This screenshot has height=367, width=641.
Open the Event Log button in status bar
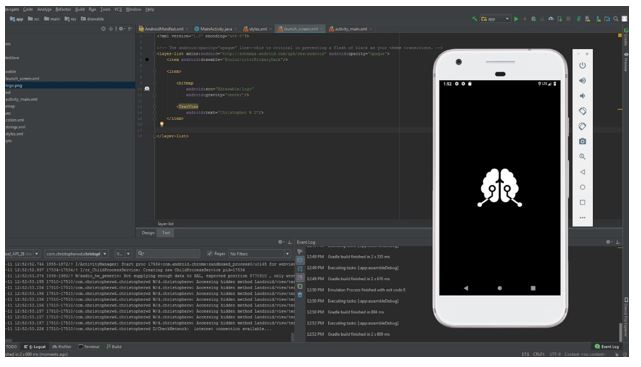pyautogui.click(x=607, y=347)
